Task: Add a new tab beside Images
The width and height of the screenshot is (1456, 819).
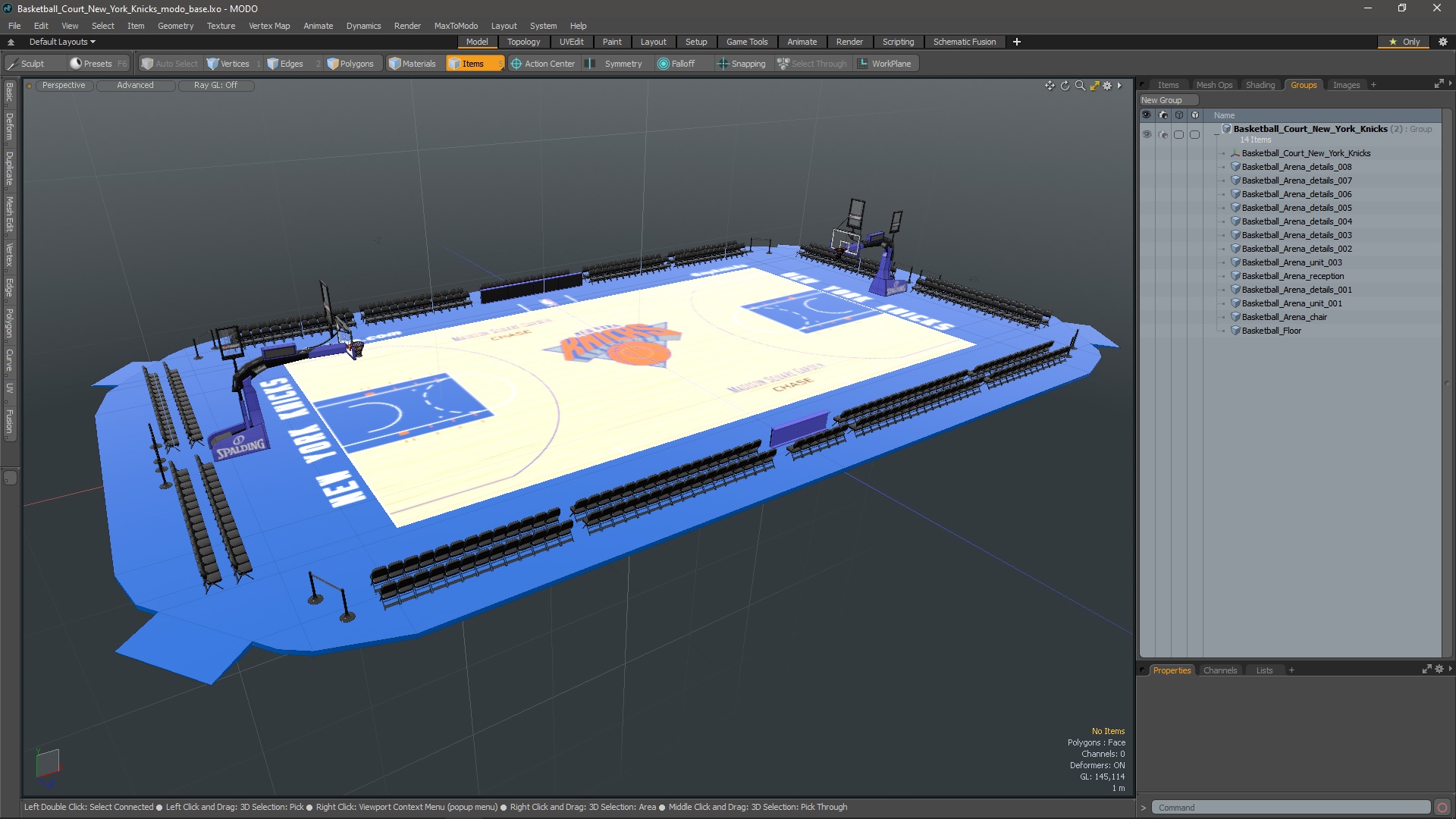Action: tap(1373, 85)
